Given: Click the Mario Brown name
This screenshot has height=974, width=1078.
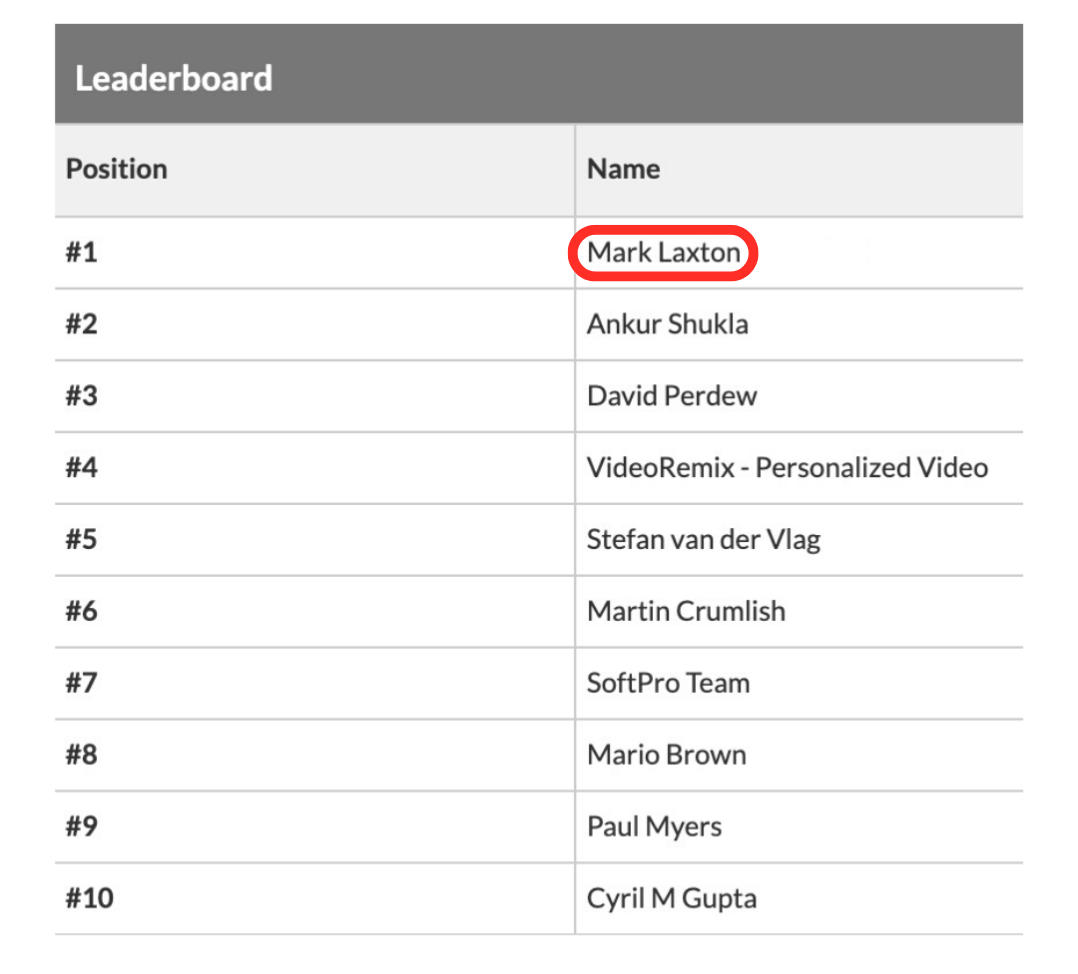Looking at the screenshot, I should [666, 755].
